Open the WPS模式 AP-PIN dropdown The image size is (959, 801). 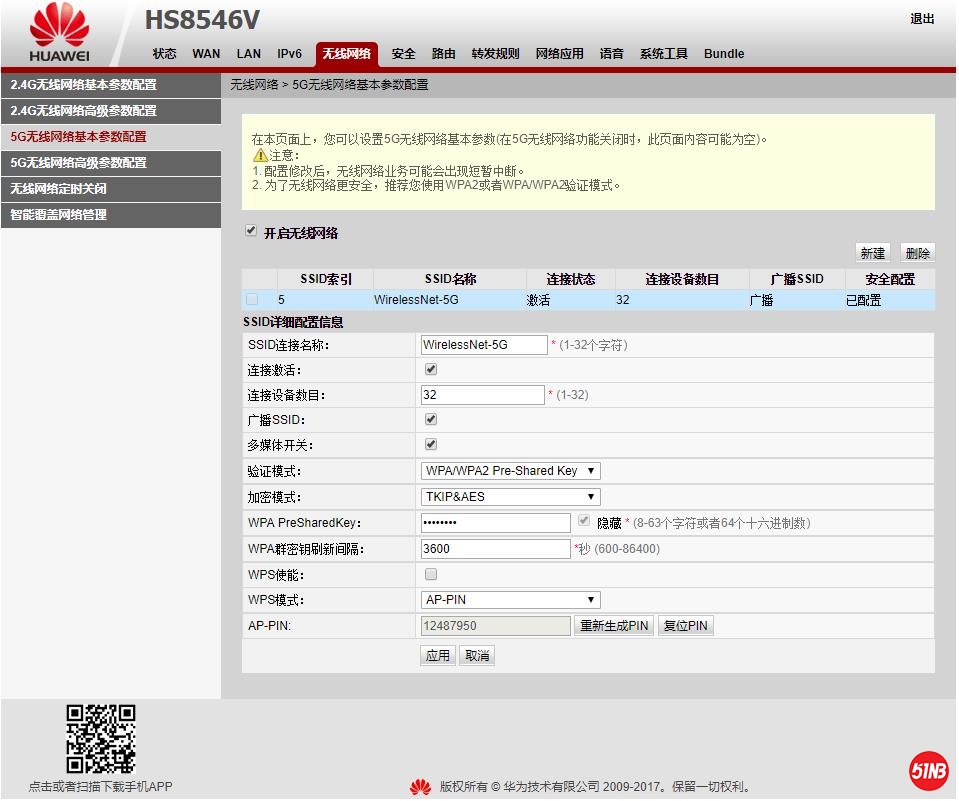(510, 600)
